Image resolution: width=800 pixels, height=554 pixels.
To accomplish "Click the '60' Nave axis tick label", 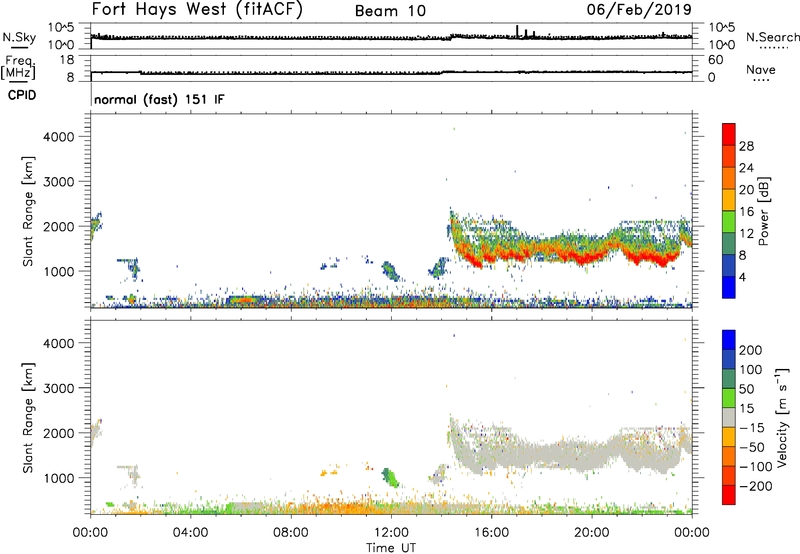I will coord(715,60).
